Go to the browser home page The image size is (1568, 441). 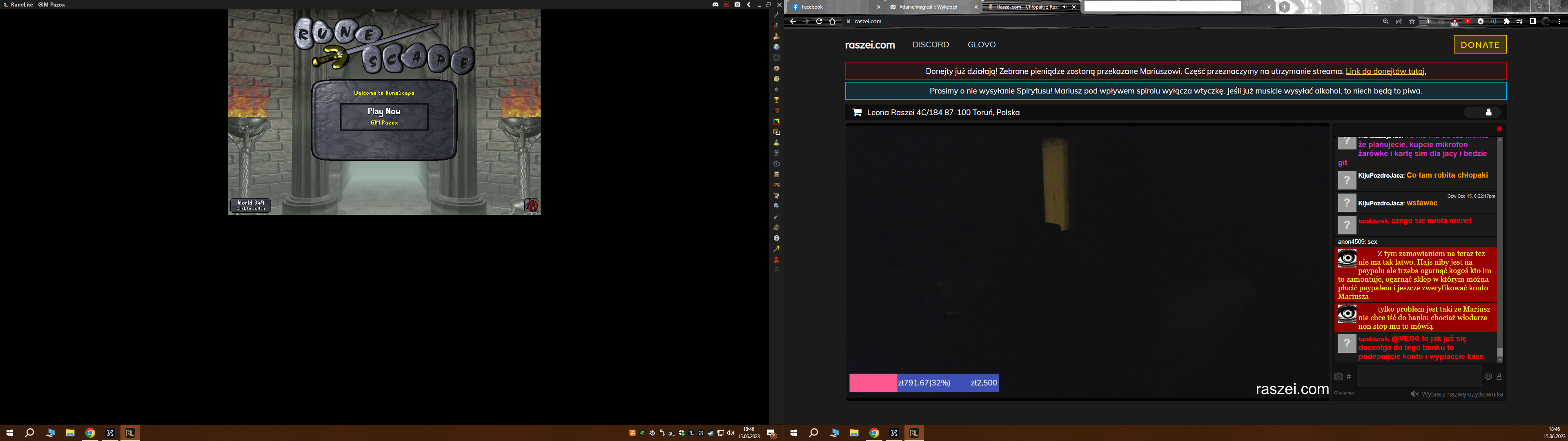pos(832,21)
